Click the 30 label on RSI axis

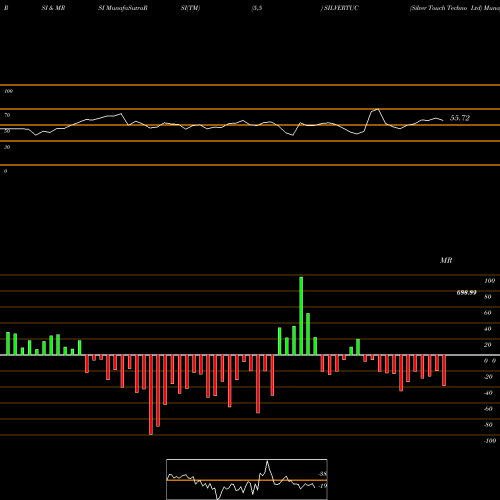click(7, 147)
